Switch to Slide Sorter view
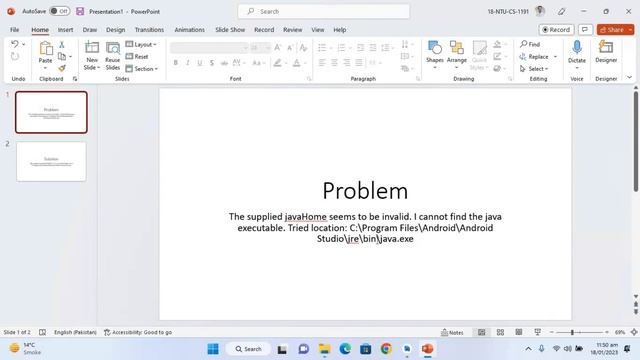 tap(500, 332)
